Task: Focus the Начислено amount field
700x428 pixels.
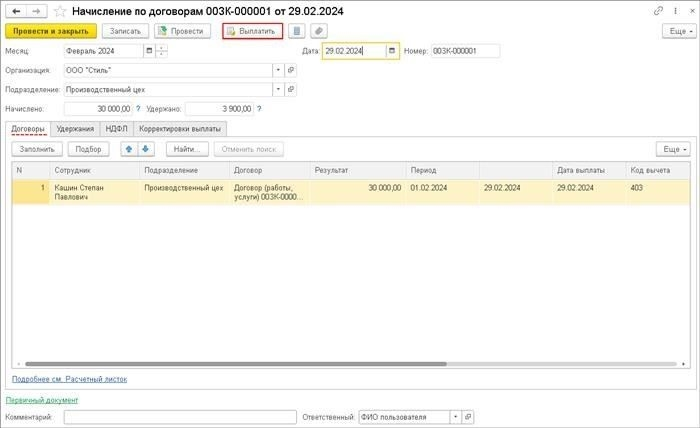Action: pyautogui.click(x=98, y=108)
